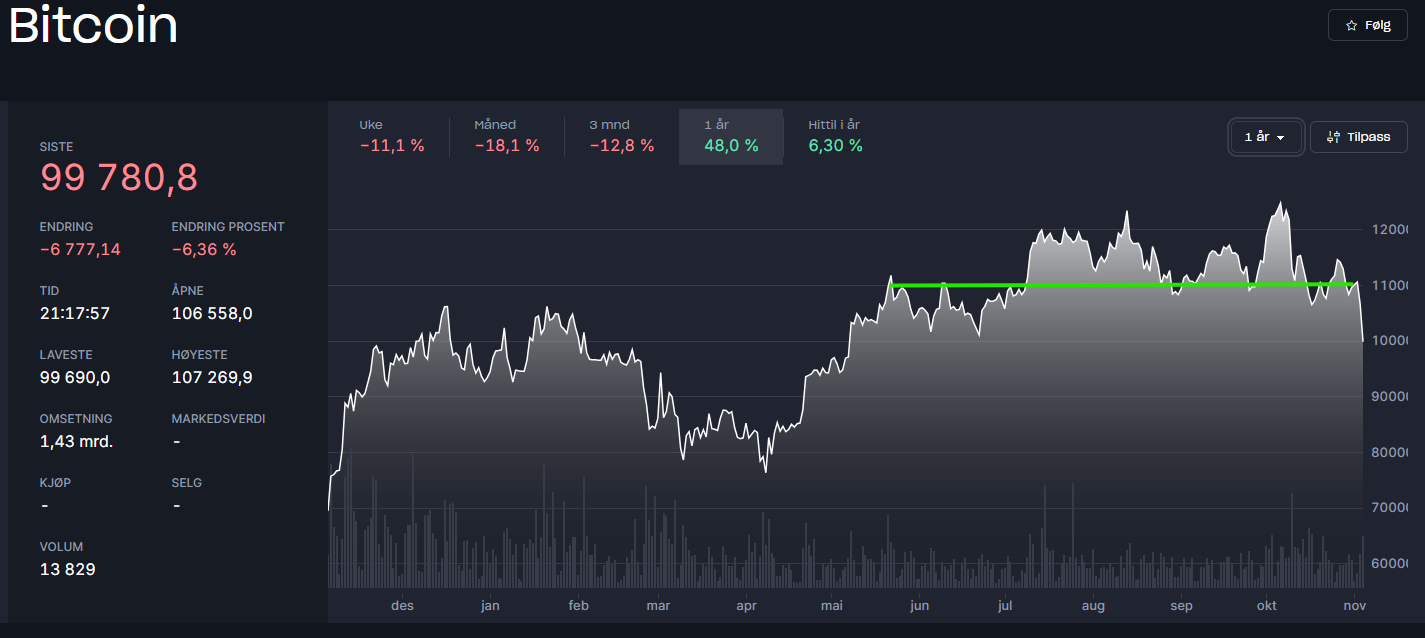Click the 'jul' label on the time axis
This screenshot has width=1425, height=638.
pyautogui.click(x=1005, y=605)
